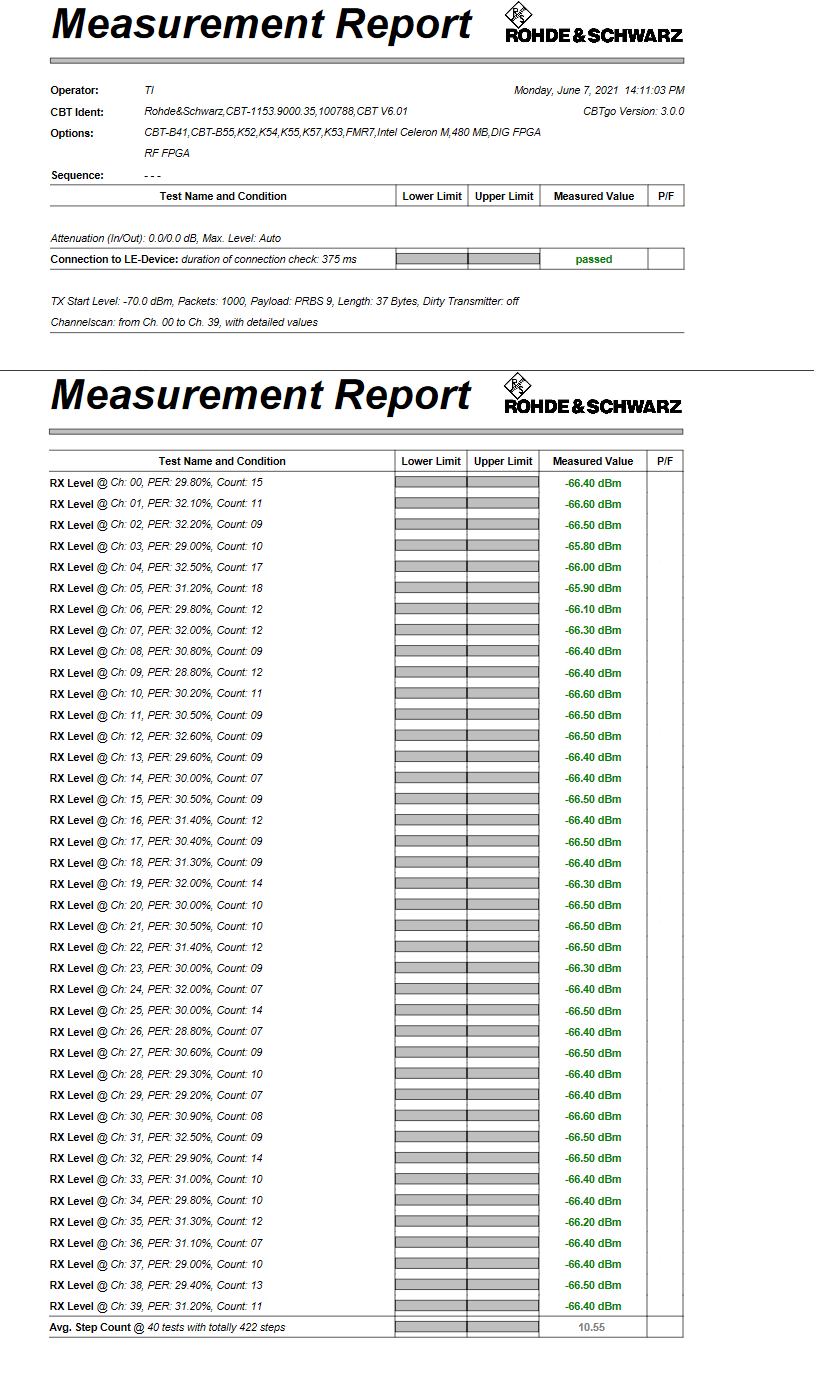The image size is (814, 1384).
Task: Select the P/F column checkbox area for Ch 00
Action: click(665, 483)
